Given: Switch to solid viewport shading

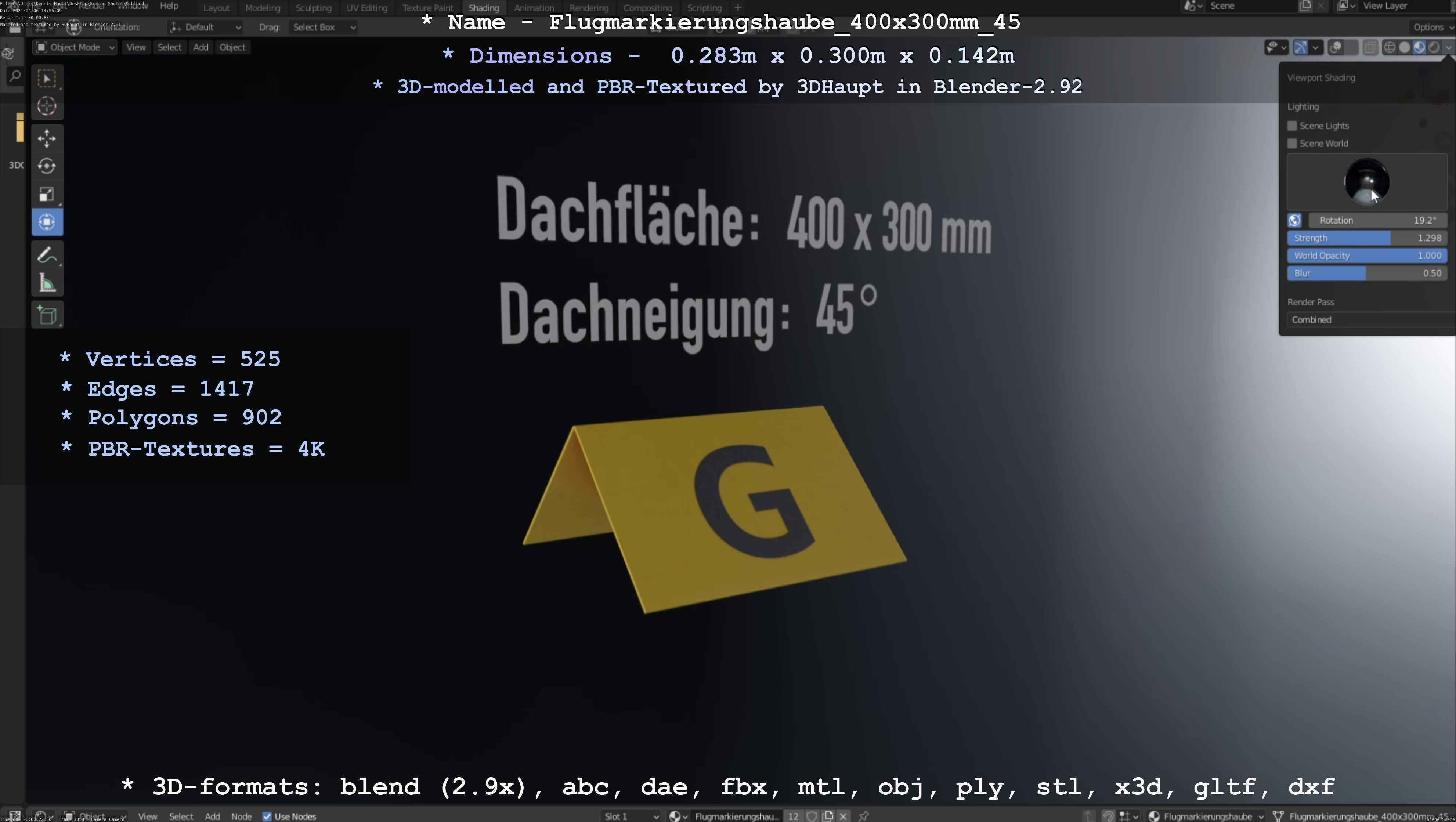Looking at the screenshot, I should pyautogui.click(x=1405, y=47).
